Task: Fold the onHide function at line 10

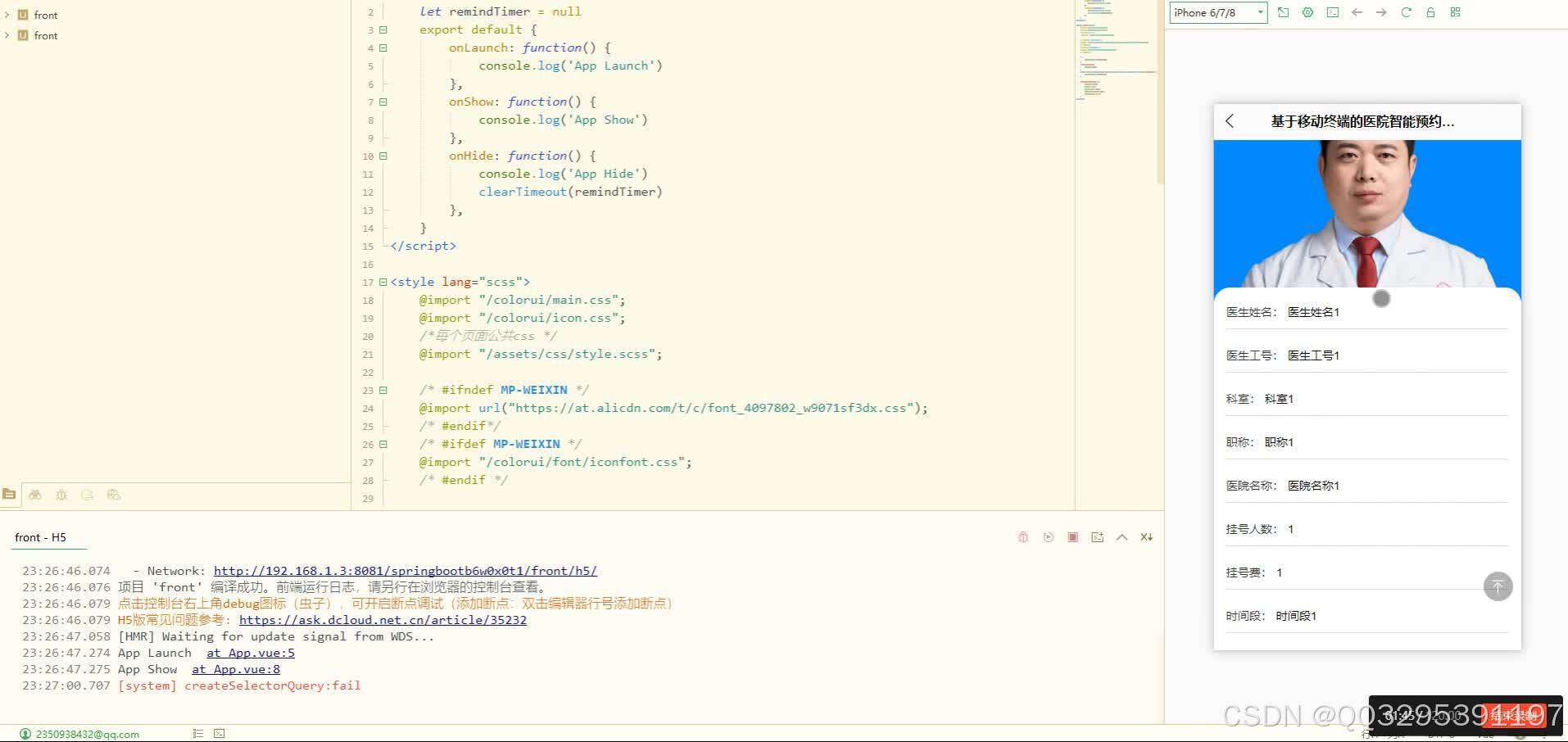Action: coord(383,156)
